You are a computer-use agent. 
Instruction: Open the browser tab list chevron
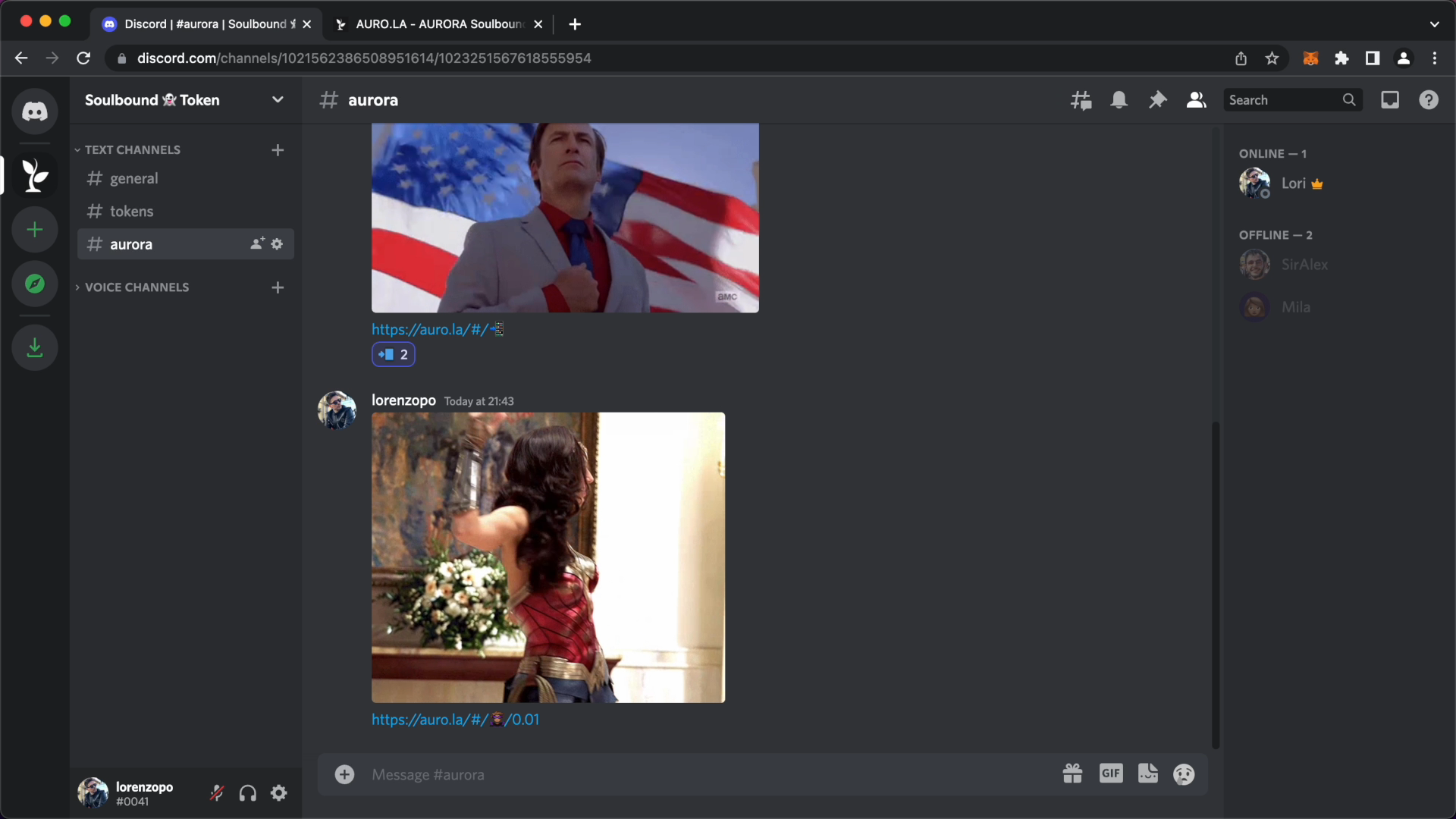(x=1434, y=24)
